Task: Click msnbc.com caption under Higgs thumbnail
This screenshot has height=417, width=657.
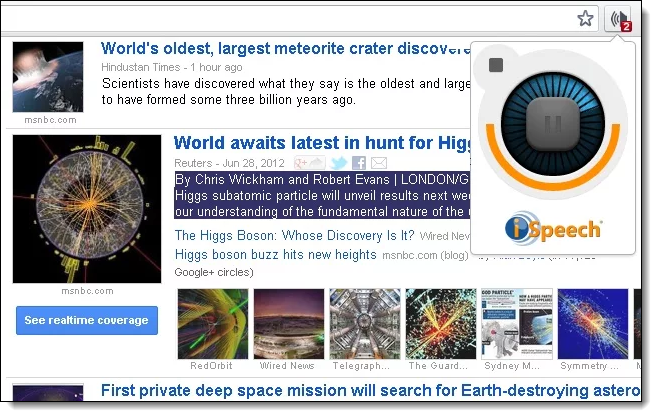Action: [87, 290]
